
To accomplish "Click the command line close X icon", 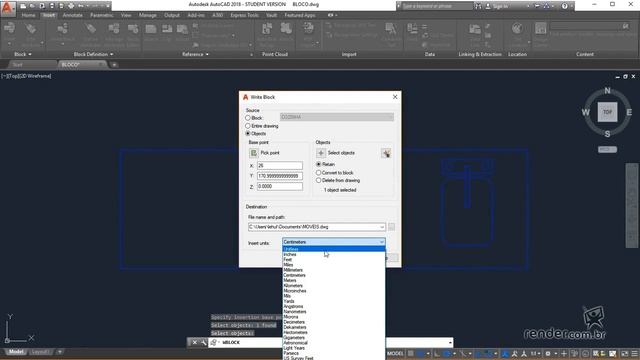I will 195,342.
